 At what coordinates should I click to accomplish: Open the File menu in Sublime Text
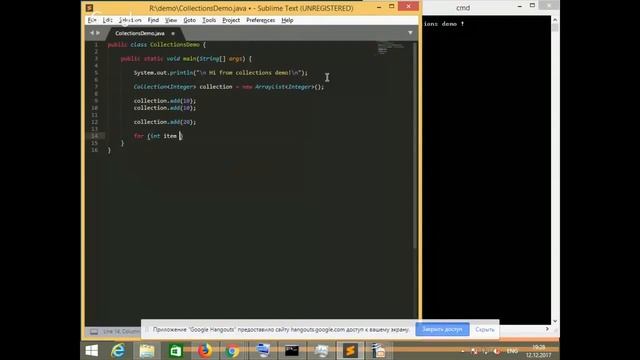tap(92, 20)
